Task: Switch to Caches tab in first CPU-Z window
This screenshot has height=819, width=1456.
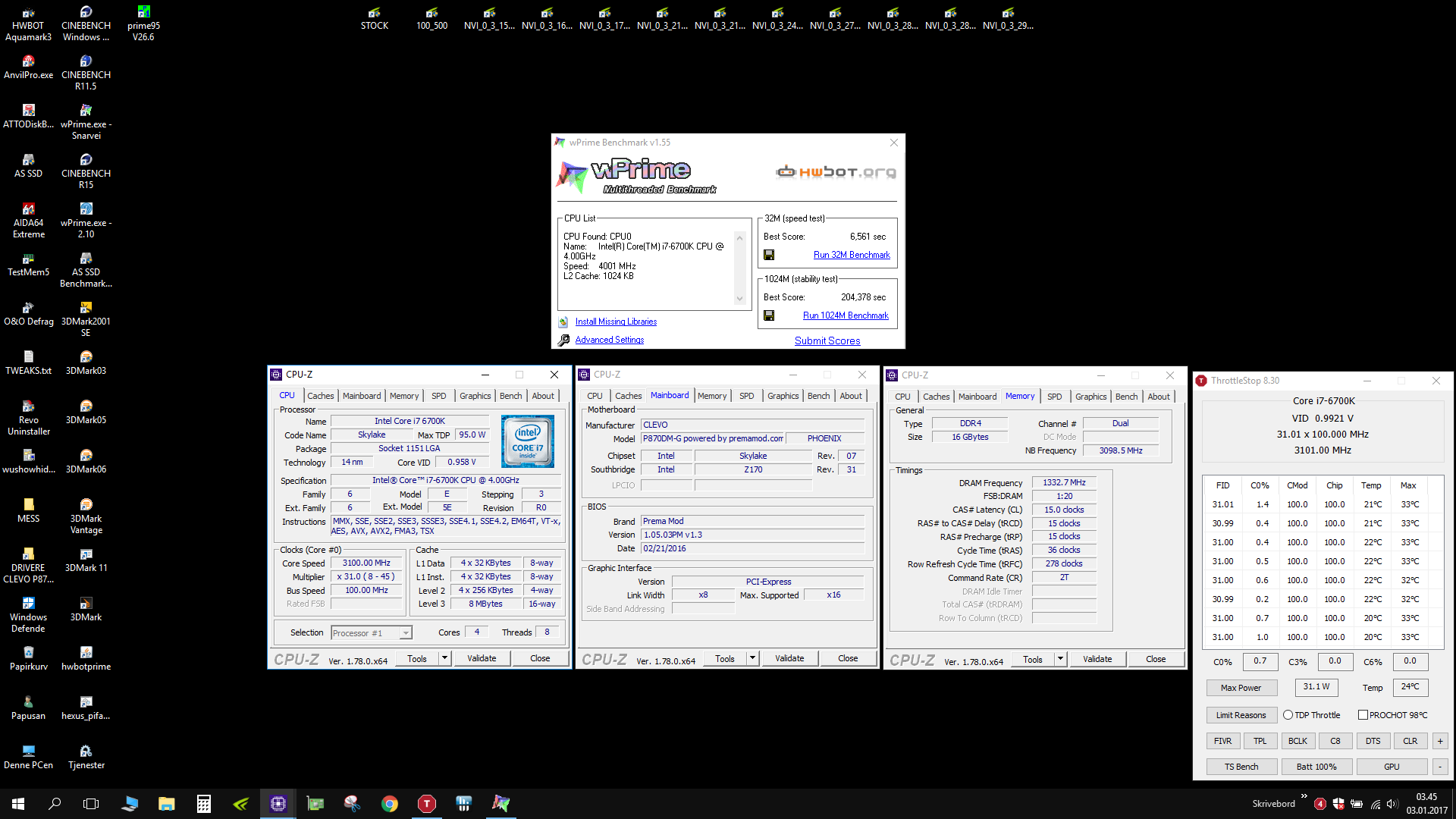Action: 320,396
